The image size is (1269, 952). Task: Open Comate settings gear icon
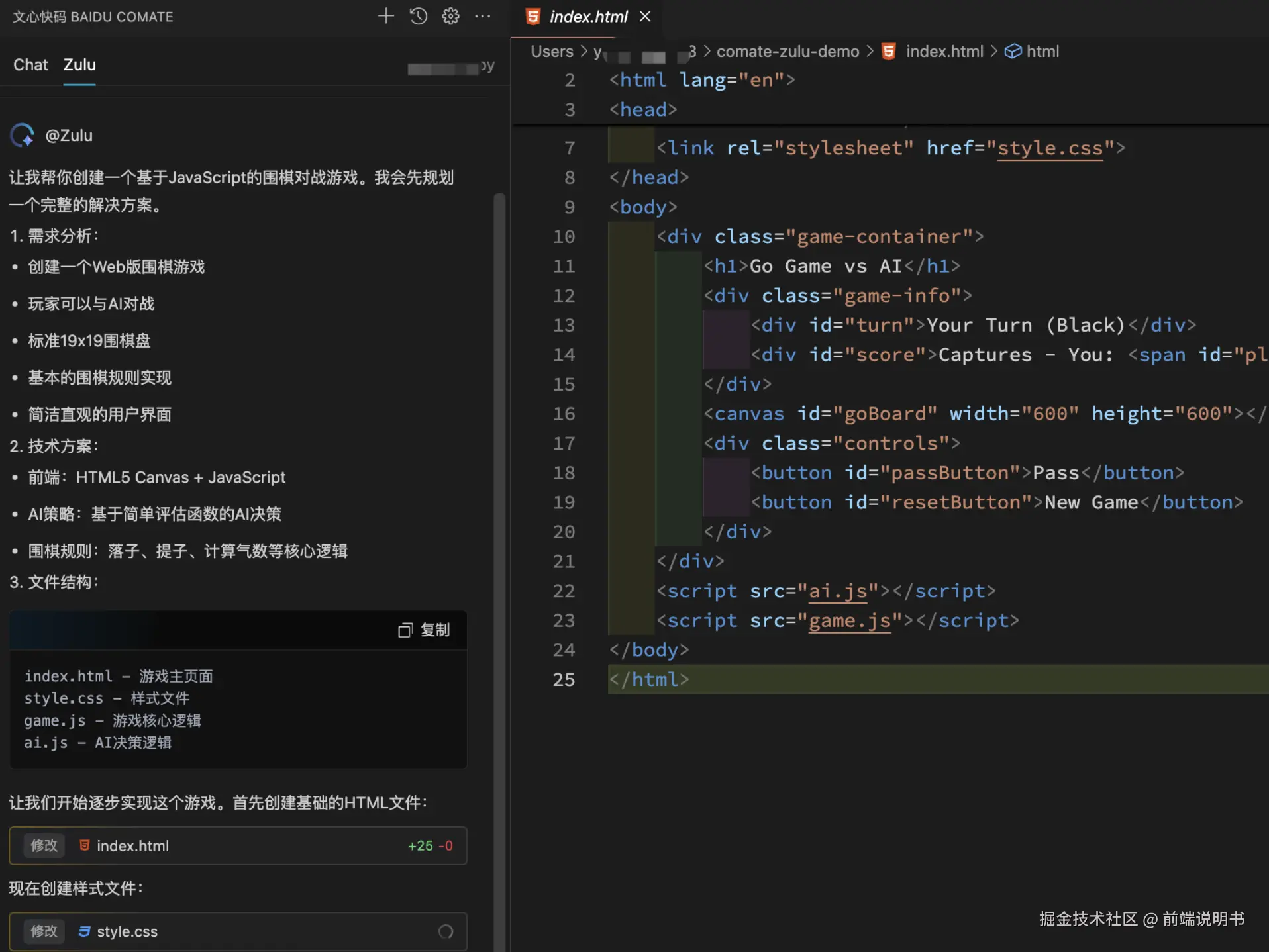click(450, 16)
